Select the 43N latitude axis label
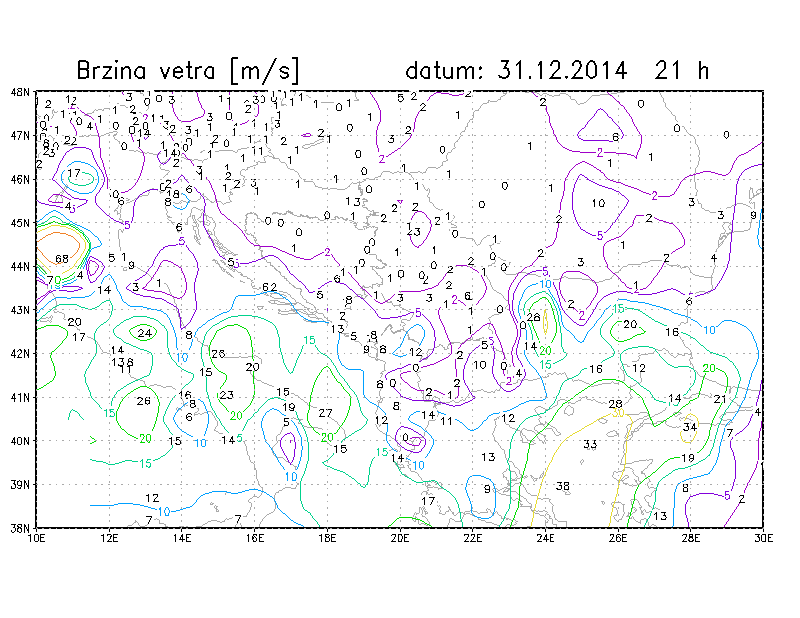Image resolution: width=800 pixels, height=618 pixels. click(x=20, y=310)
